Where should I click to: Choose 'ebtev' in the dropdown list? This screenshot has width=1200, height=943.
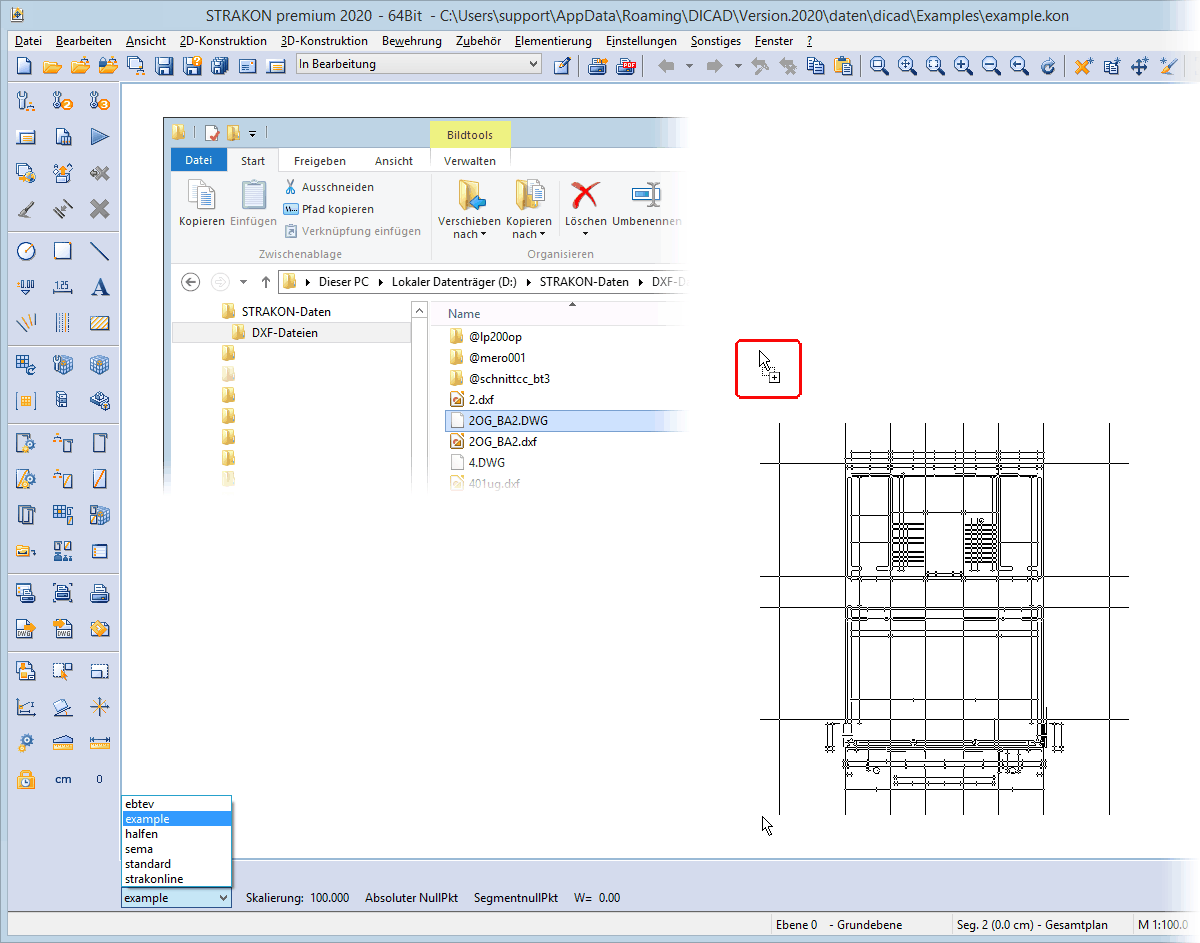click(177, 804)
